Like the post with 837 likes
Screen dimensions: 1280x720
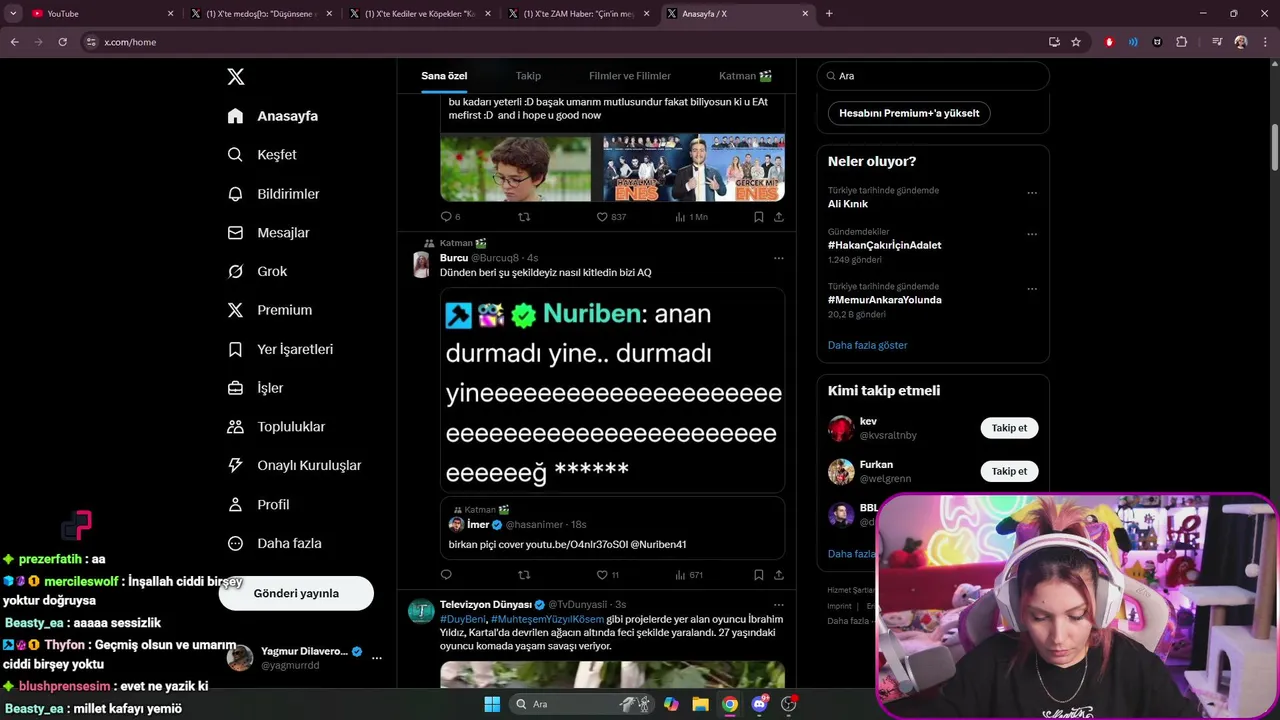(x=611, y=217)
